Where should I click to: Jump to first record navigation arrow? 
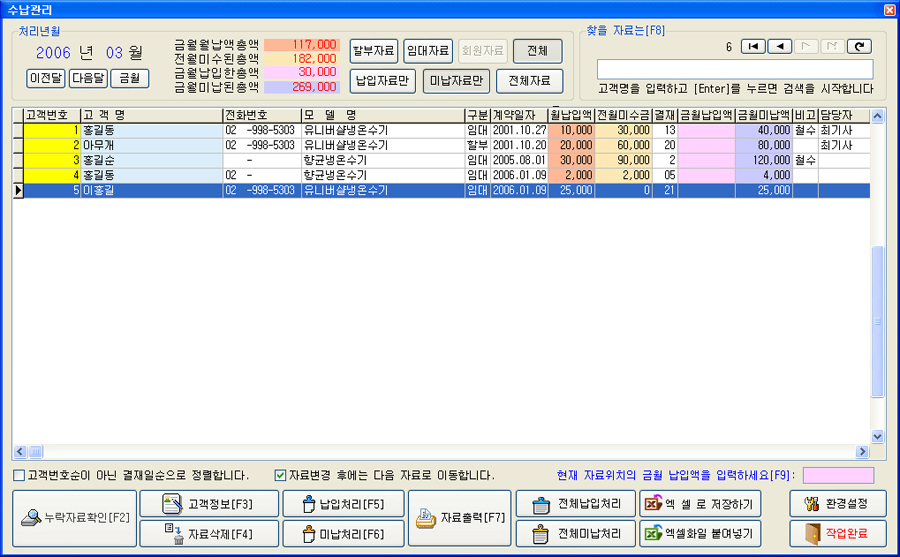pos(753,47)
